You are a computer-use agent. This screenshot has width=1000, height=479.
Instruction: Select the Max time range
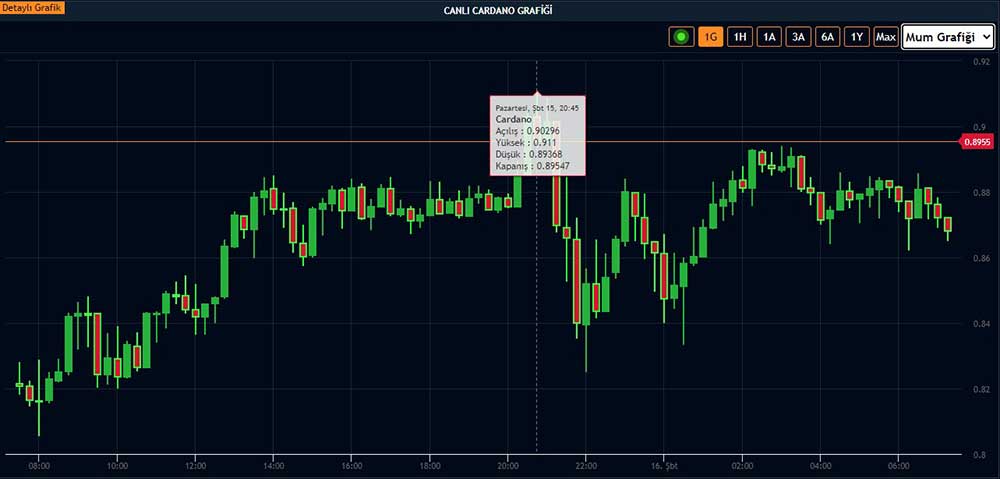[886, 37]
